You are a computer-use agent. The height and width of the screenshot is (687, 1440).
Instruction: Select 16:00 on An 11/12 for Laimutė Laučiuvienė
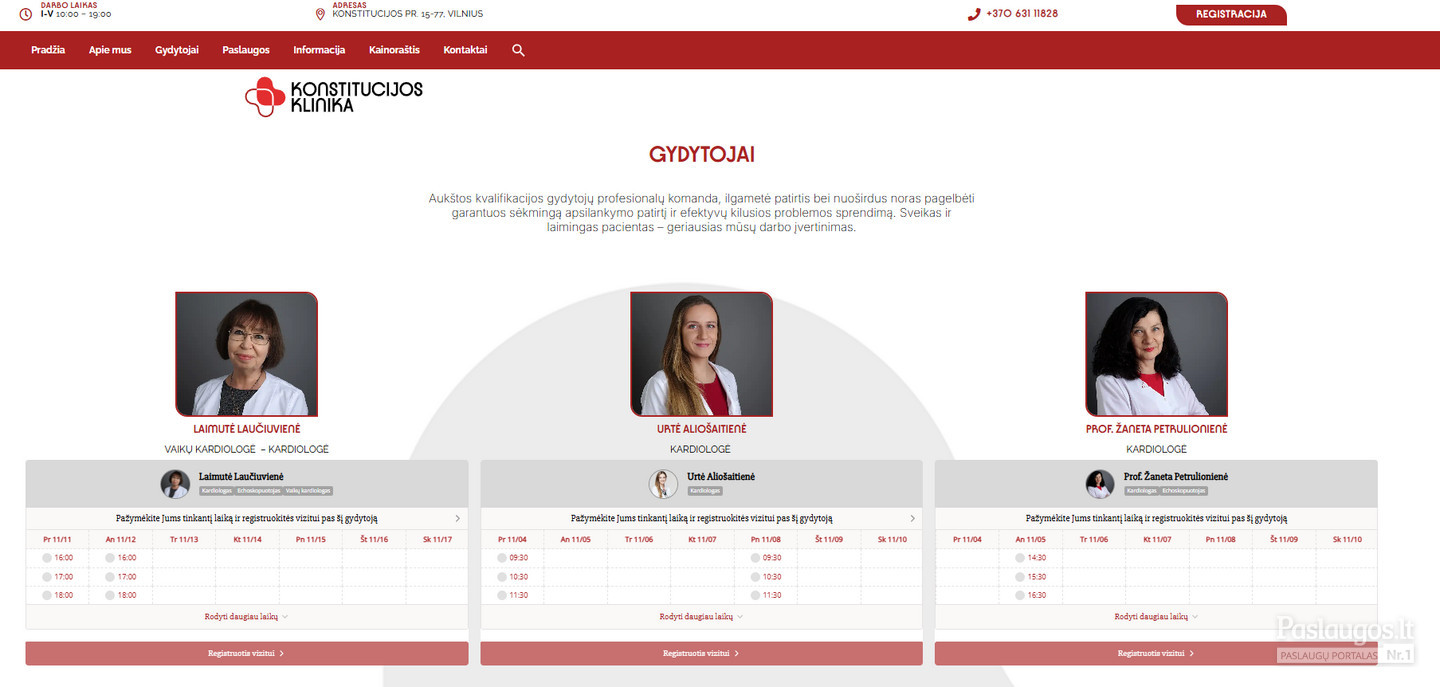coord(121,558)
